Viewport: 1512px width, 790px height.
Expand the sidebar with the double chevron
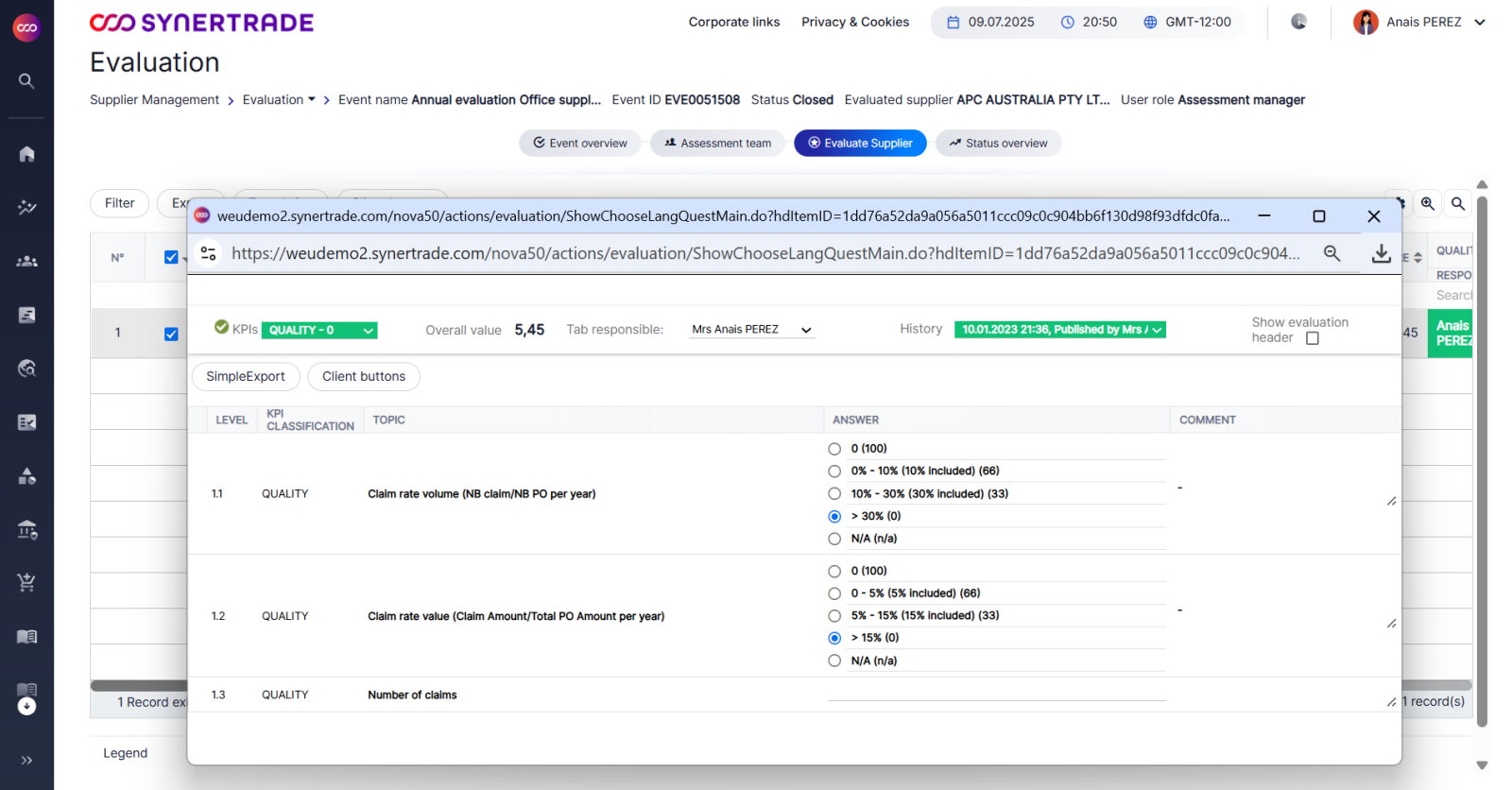click(x=26, y=760)
